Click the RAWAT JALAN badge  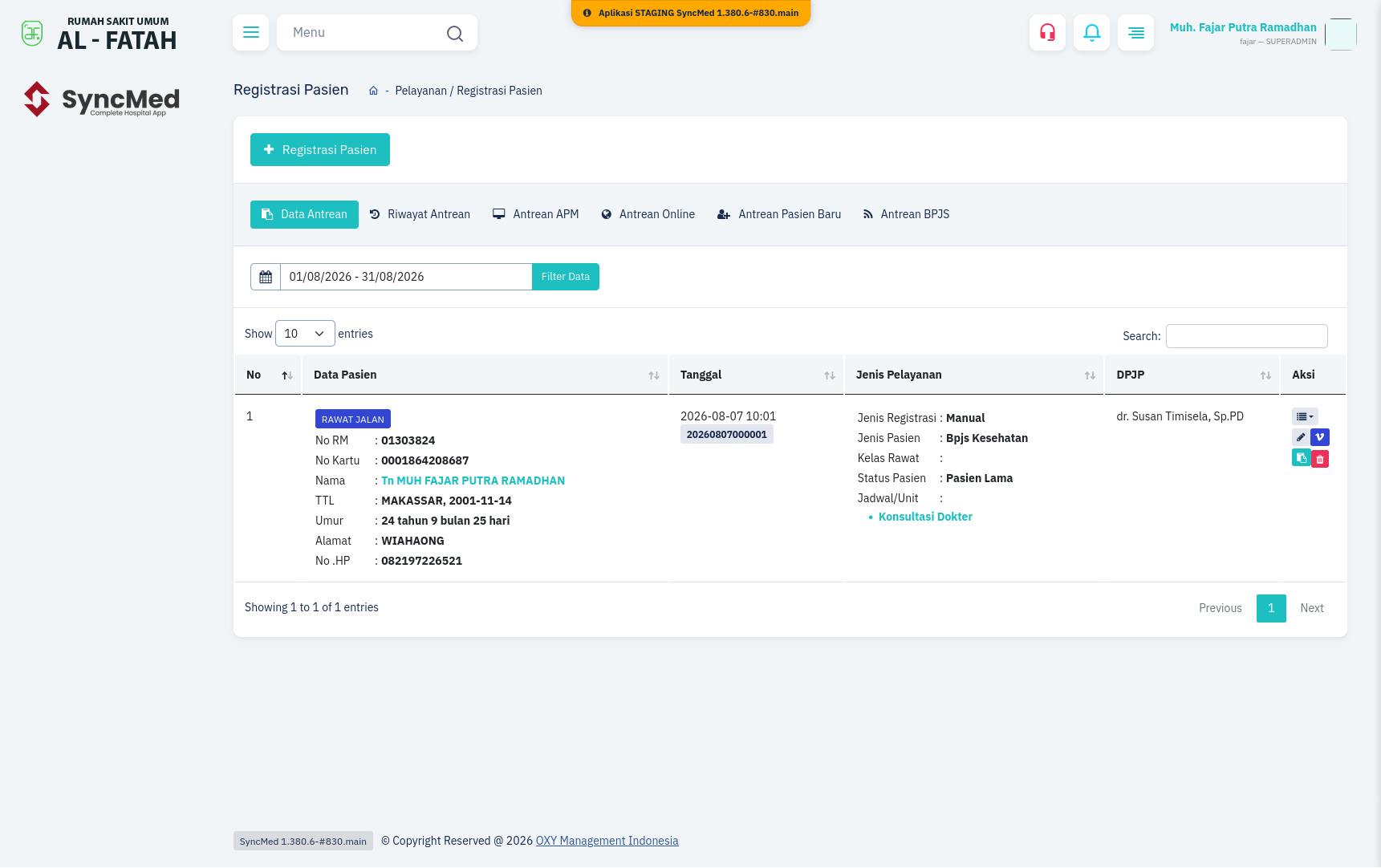(353, 419)
